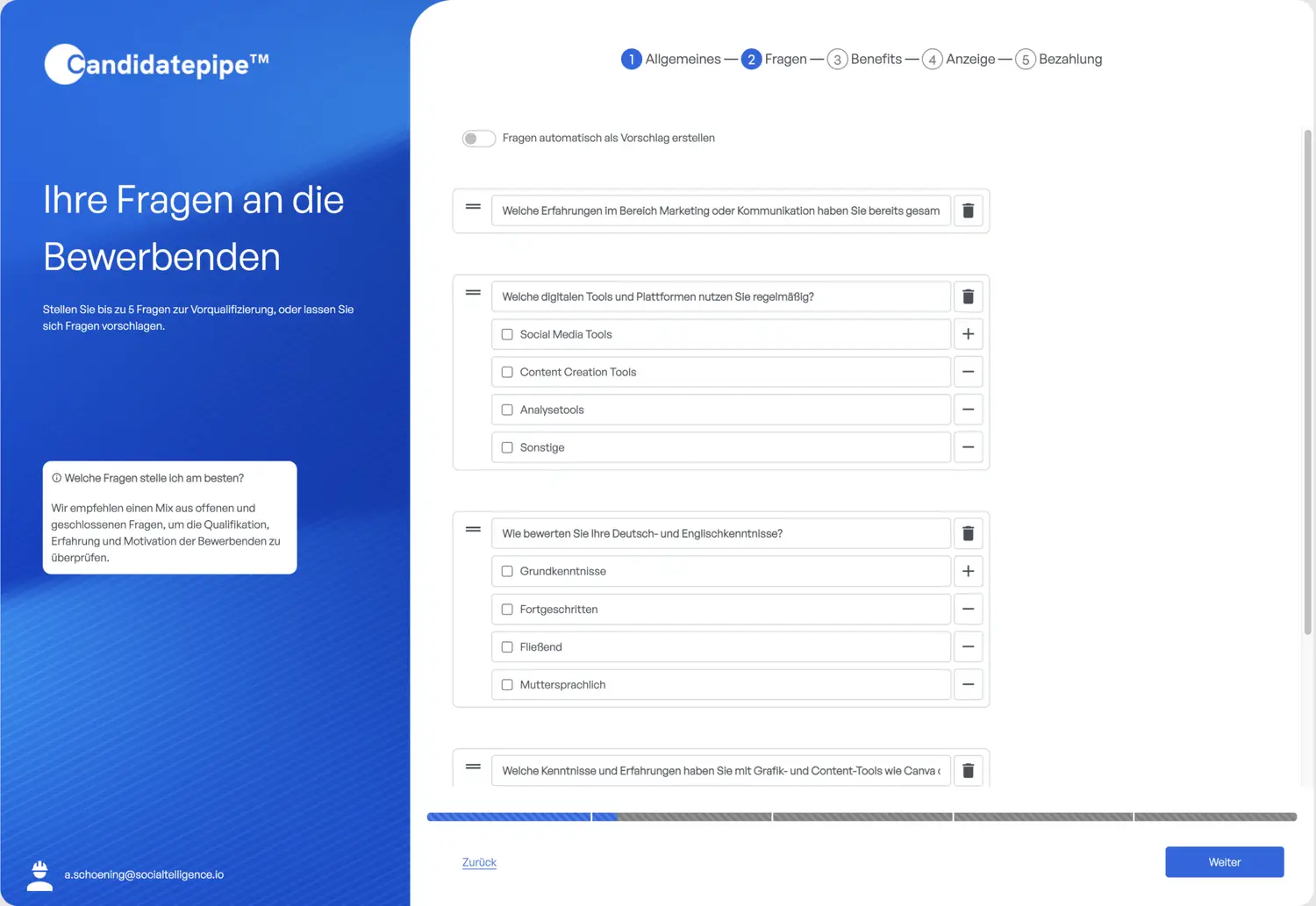Go to the Allgemeines step

pos(671,59)
